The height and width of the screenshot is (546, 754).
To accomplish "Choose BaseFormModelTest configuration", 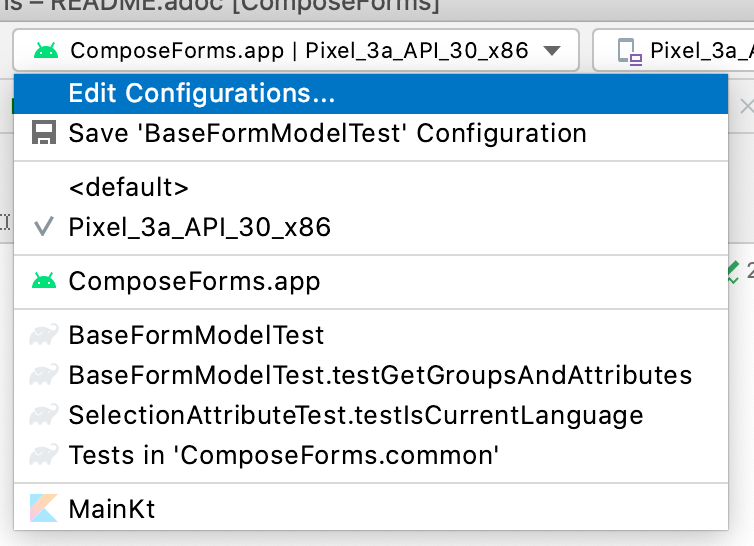I will (371, 335).
